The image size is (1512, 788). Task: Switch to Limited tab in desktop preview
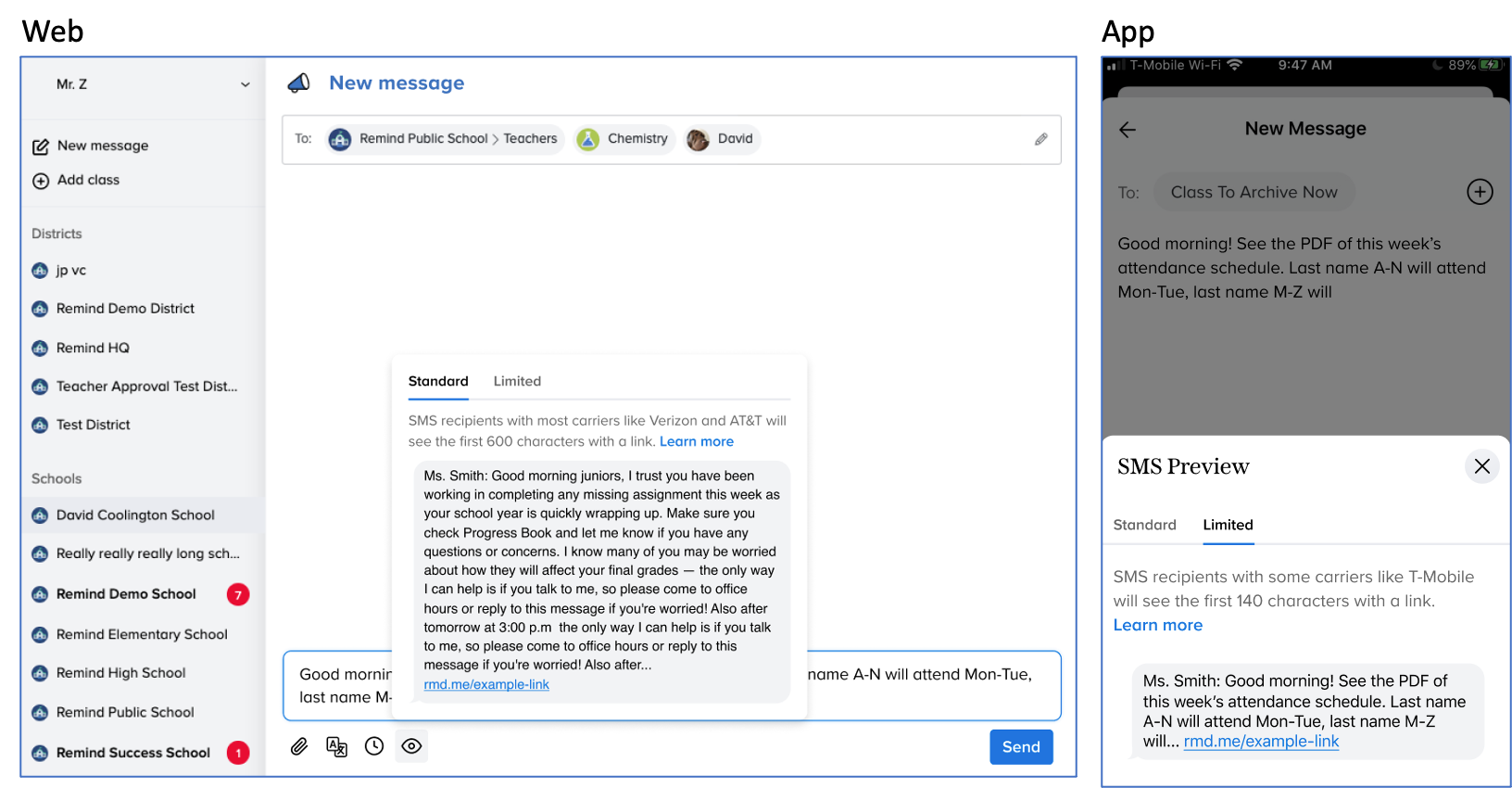[517, 381]
